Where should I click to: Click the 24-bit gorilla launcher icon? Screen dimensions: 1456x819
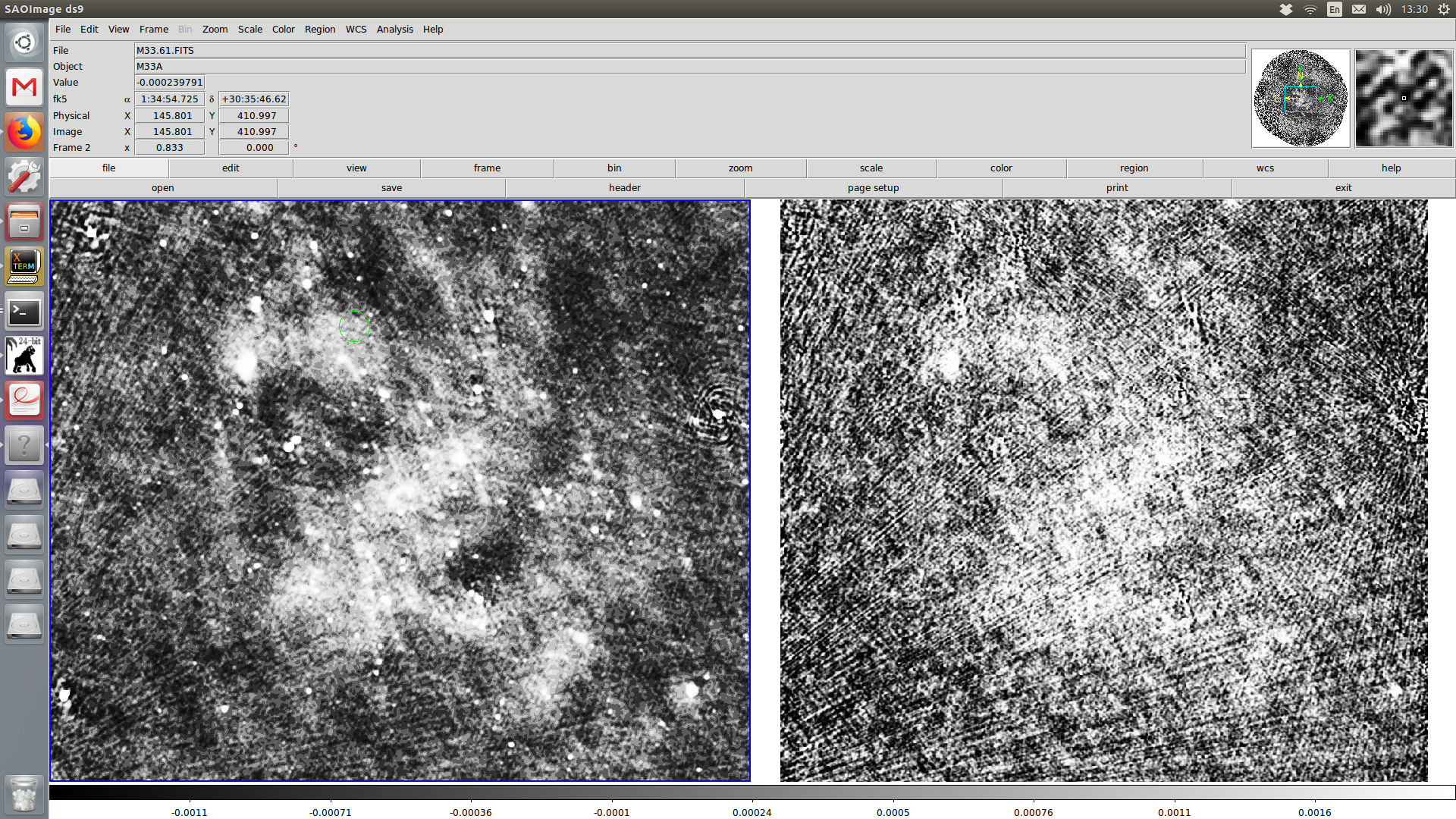pyautogui.click(x=24, y=356)
